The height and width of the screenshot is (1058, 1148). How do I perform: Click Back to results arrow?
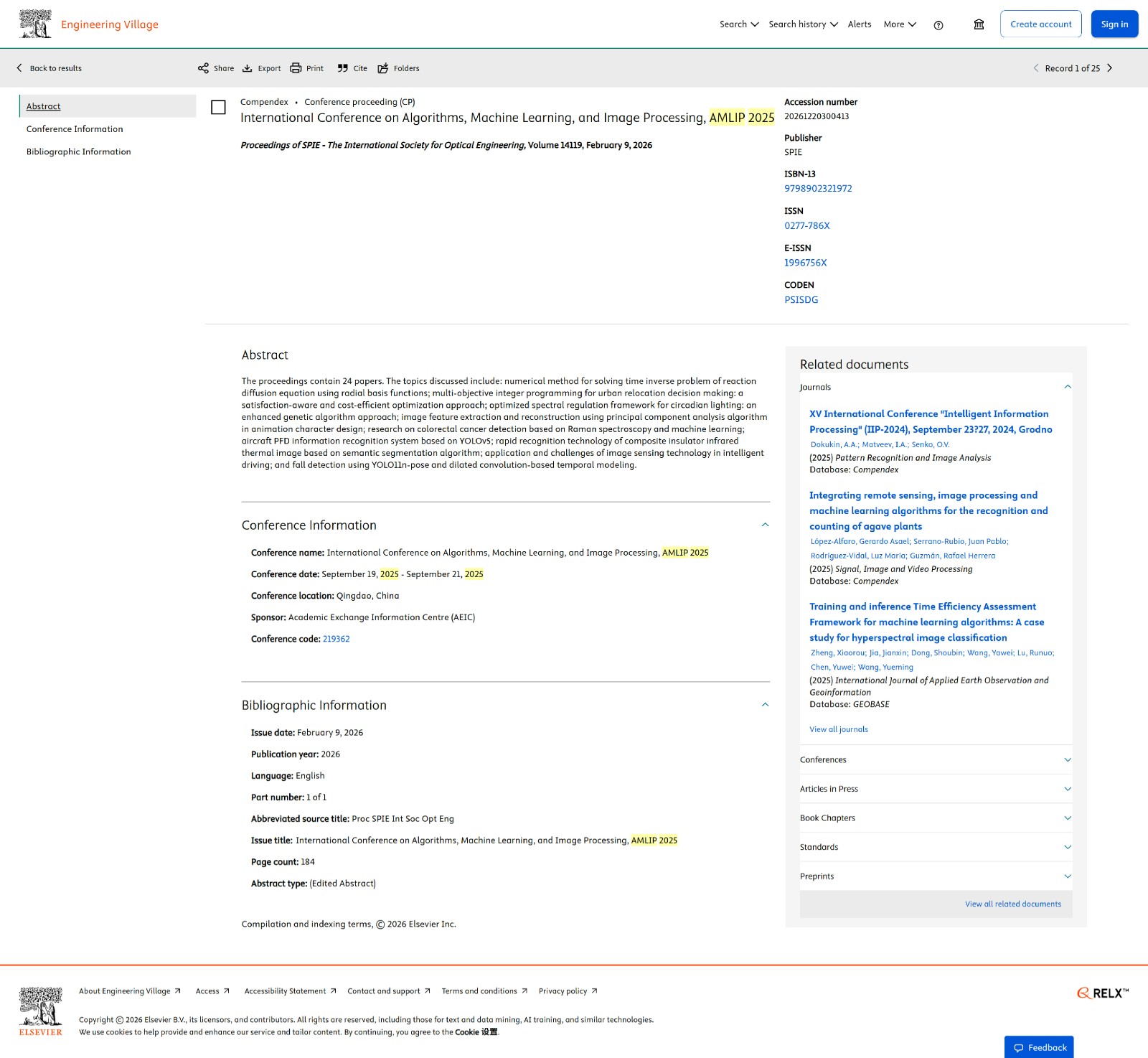point(19,68)
